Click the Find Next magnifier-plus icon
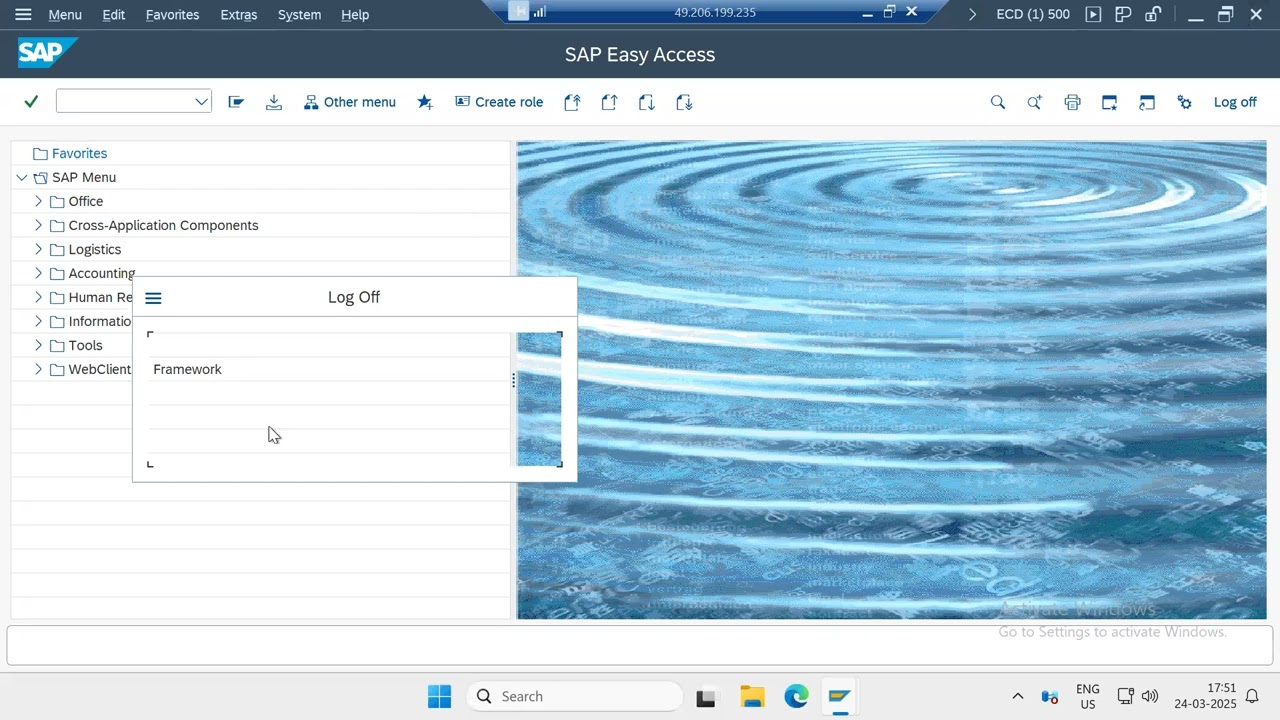The width and height of the screenshot is (1280, 720). 1035,102
